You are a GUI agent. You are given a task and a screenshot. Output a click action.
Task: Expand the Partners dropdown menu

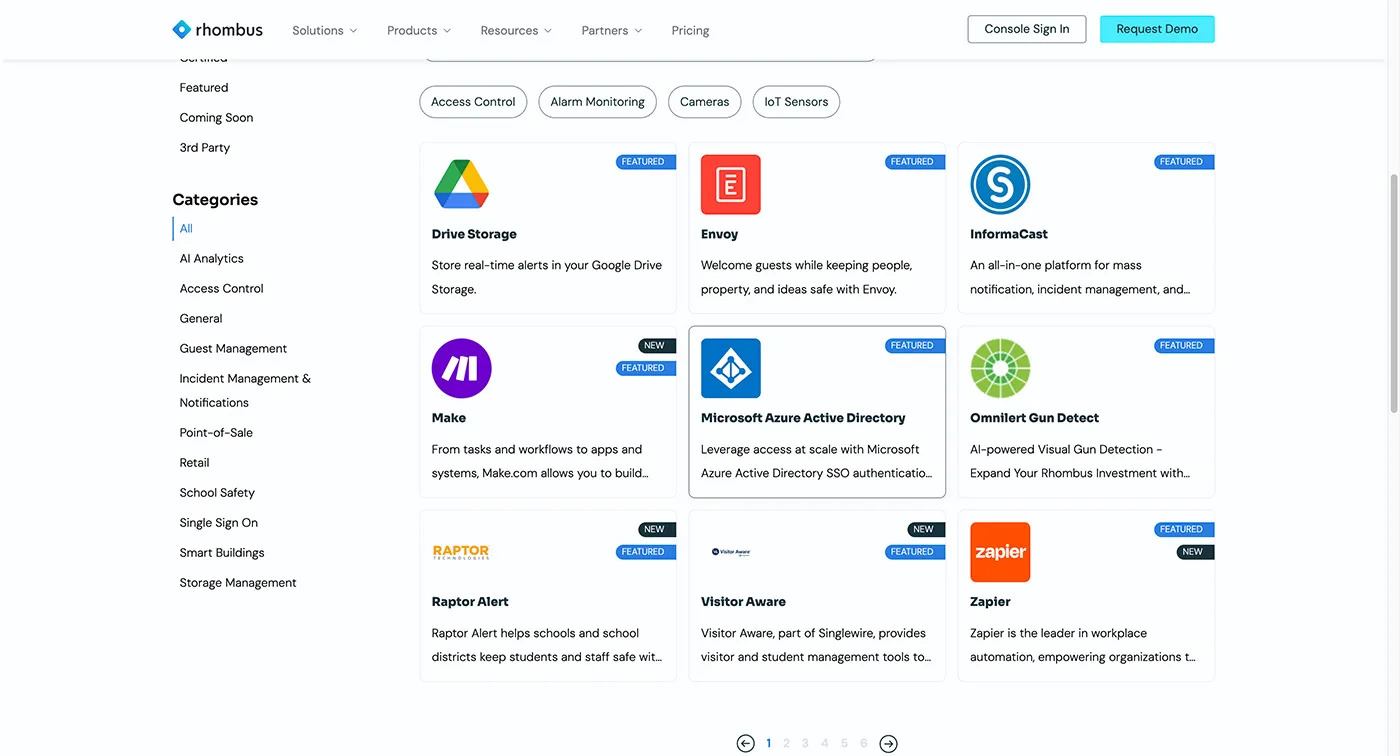click(612, 31)
